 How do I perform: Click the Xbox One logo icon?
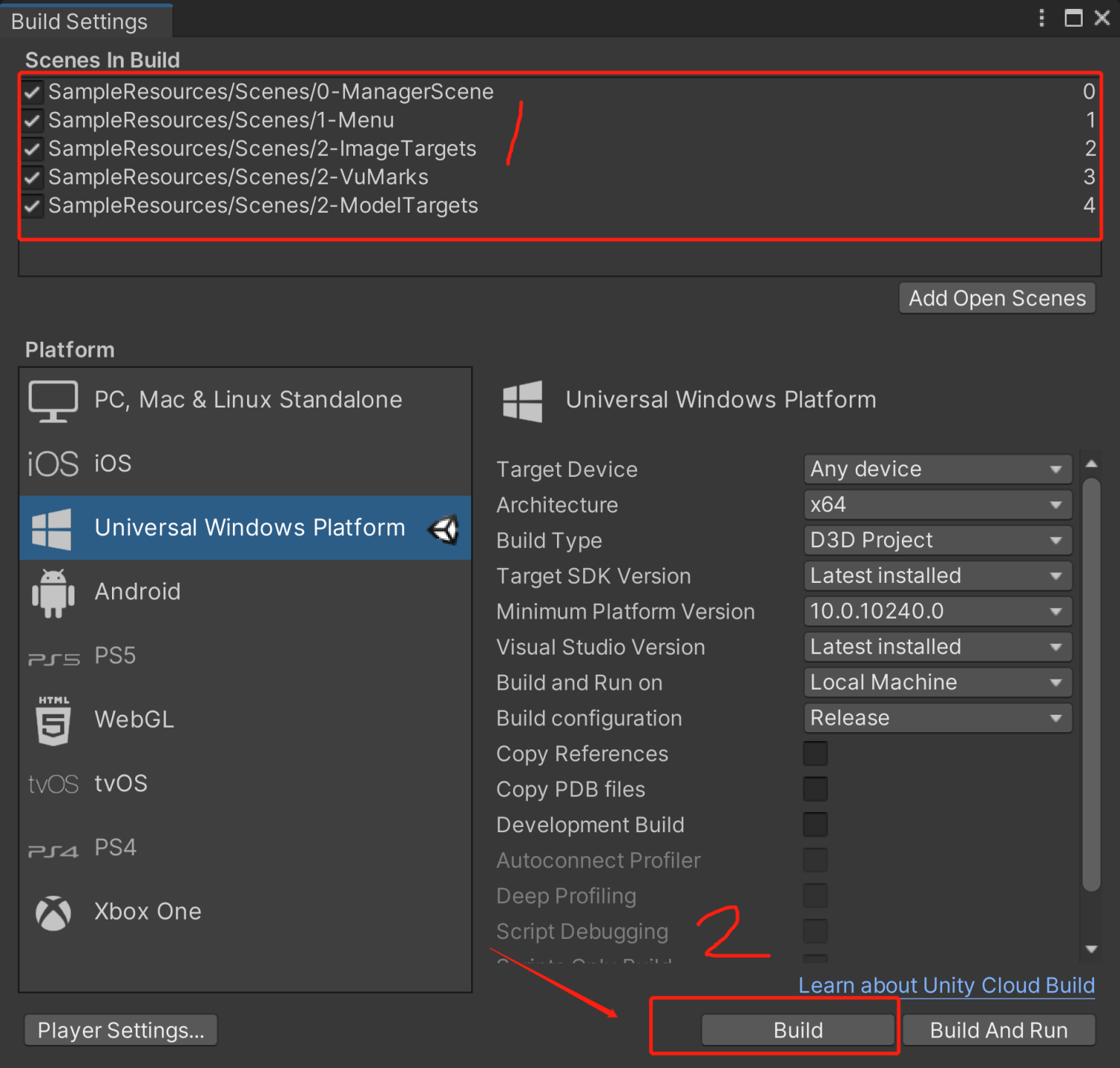(53, 913)
